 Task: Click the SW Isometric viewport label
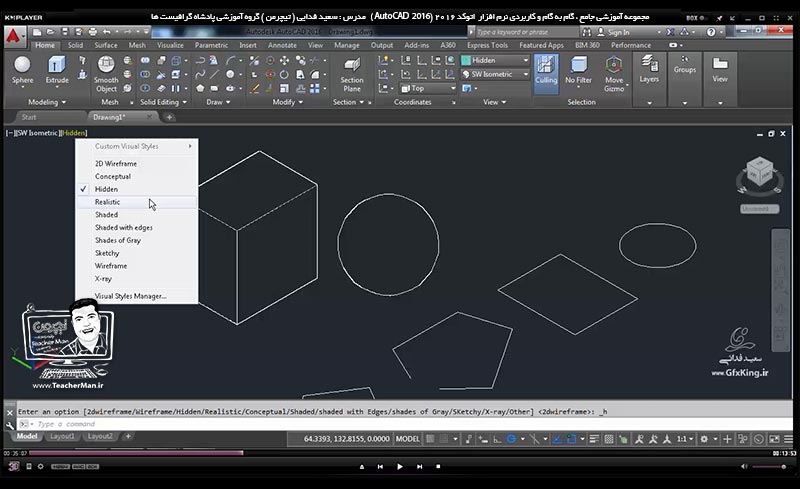pyautogui.click(x=38, y=133)
